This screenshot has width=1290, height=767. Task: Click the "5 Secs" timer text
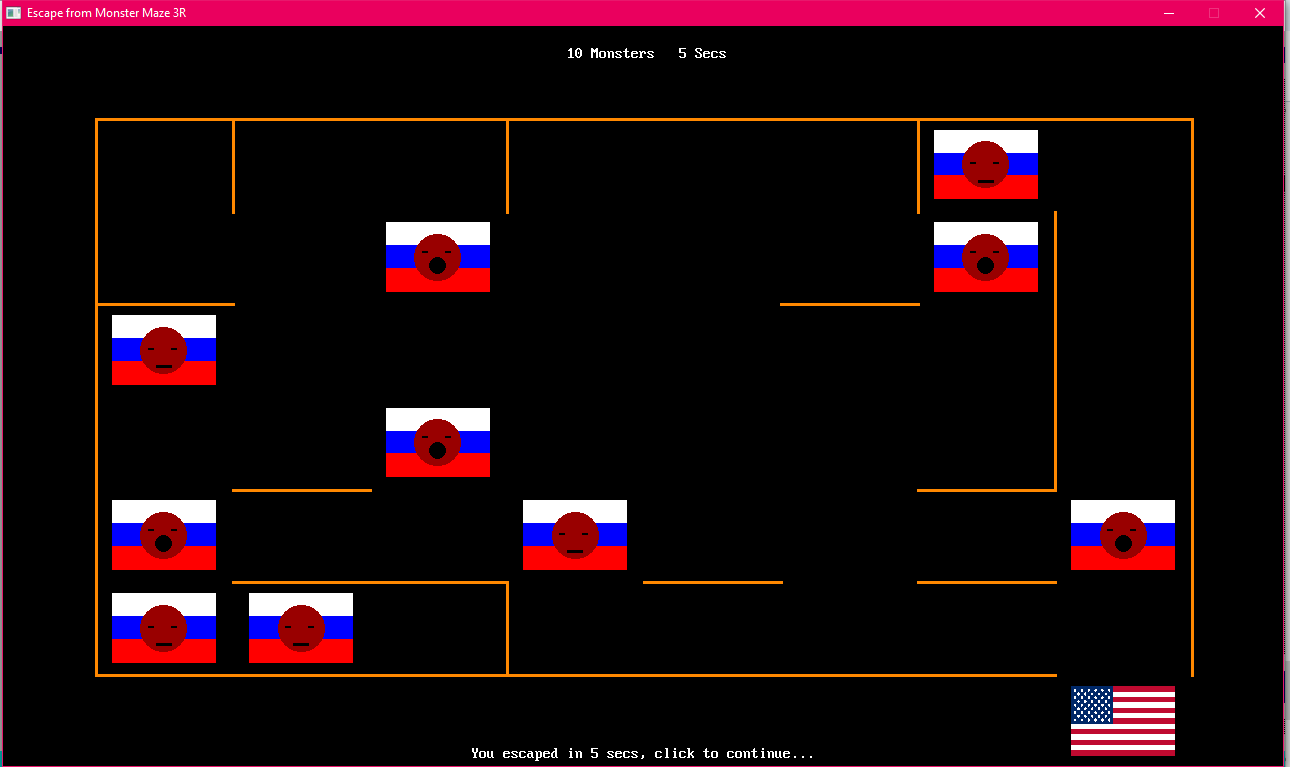click(702, 53)
